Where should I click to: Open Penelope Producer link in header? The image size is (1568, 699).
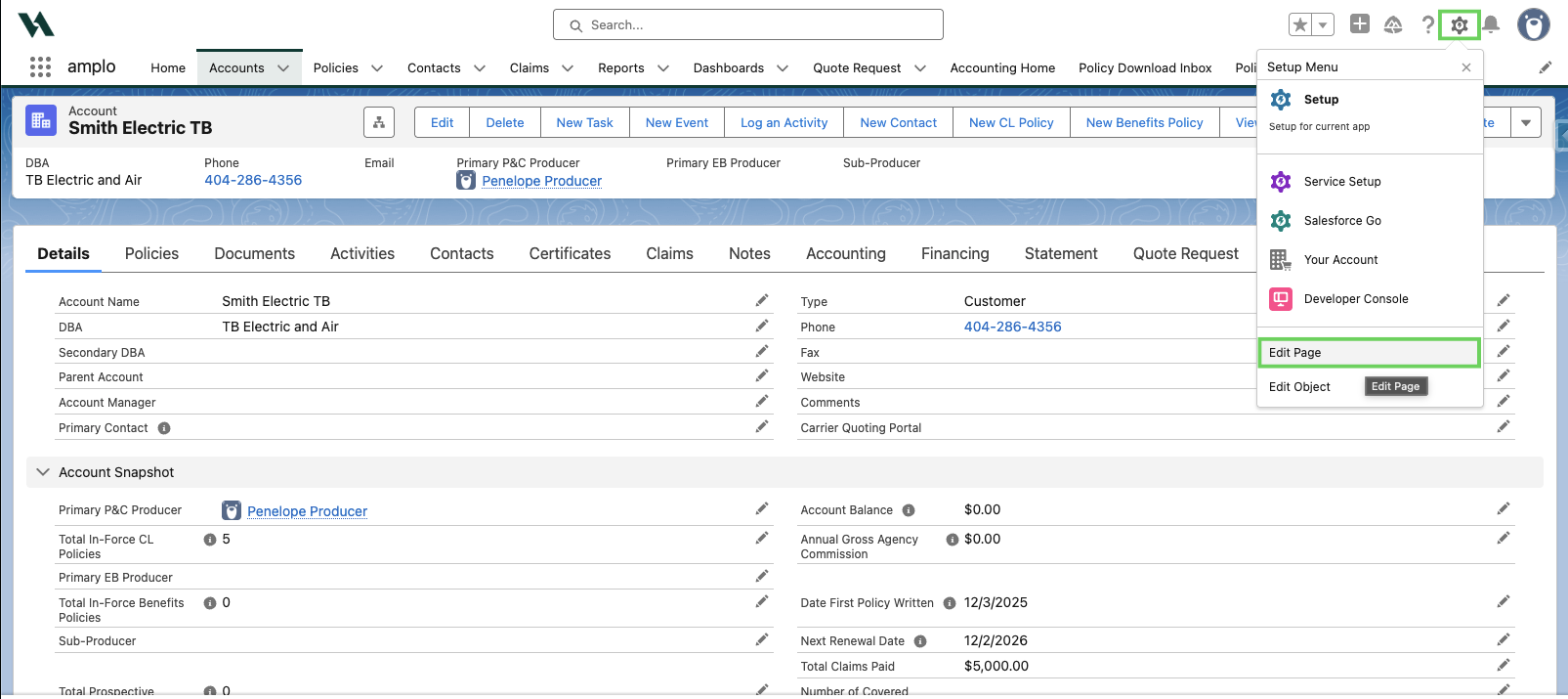(x=541, y=181)
